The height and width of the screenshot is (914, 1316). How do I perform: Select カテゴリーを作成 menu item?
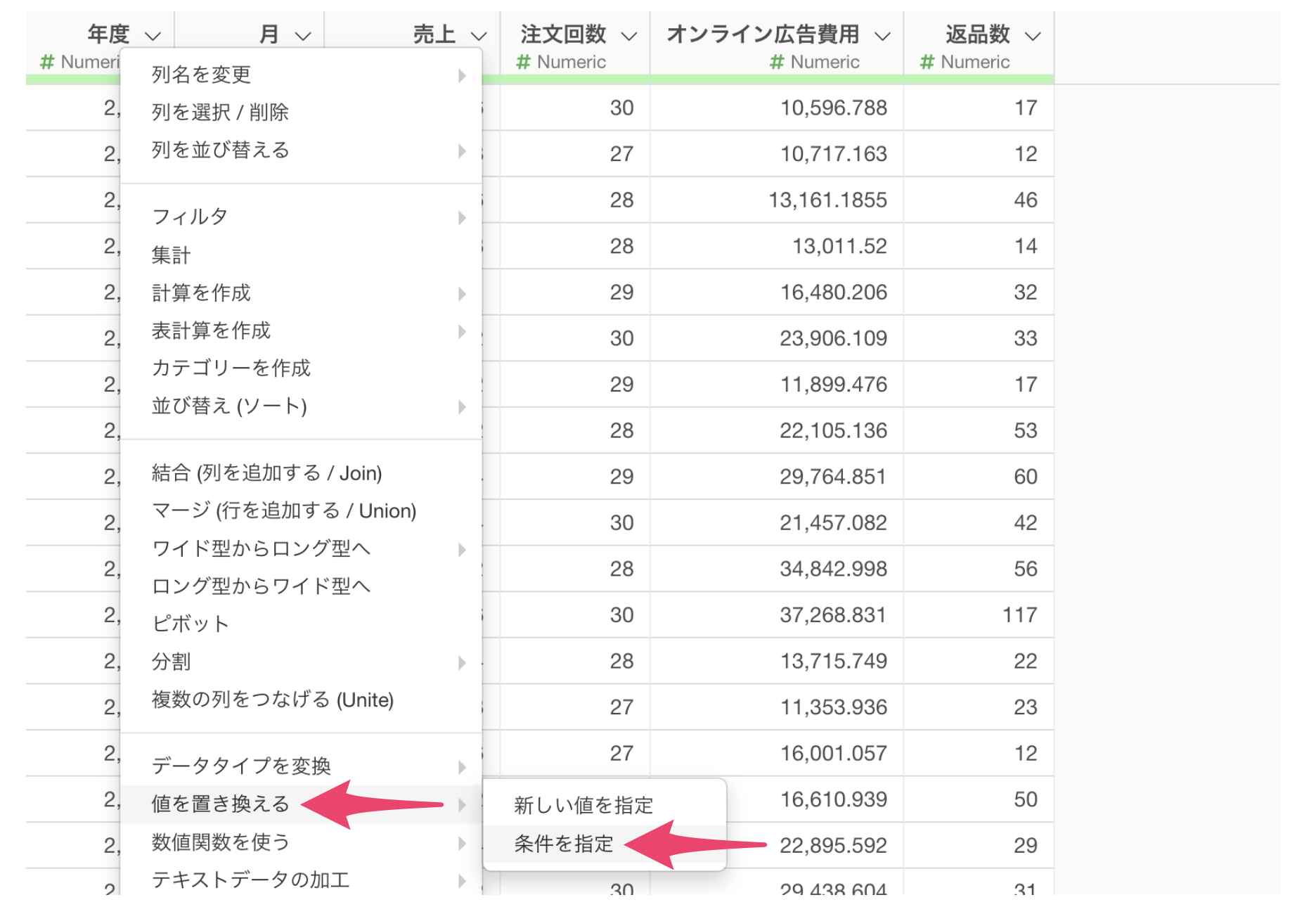pos(231,368)
